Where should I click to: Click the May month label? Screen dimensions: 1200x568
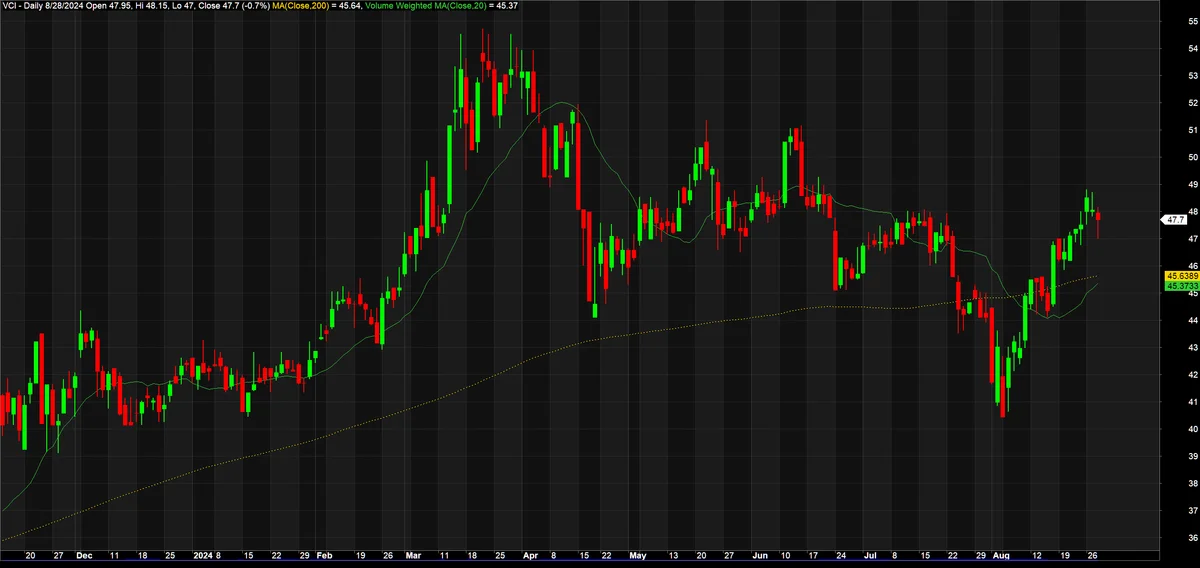[640, 554]
